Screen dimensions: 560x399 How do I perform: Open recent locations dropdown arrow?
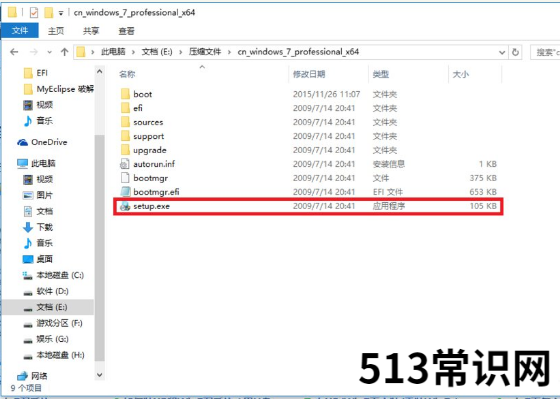tap(49, 53)
